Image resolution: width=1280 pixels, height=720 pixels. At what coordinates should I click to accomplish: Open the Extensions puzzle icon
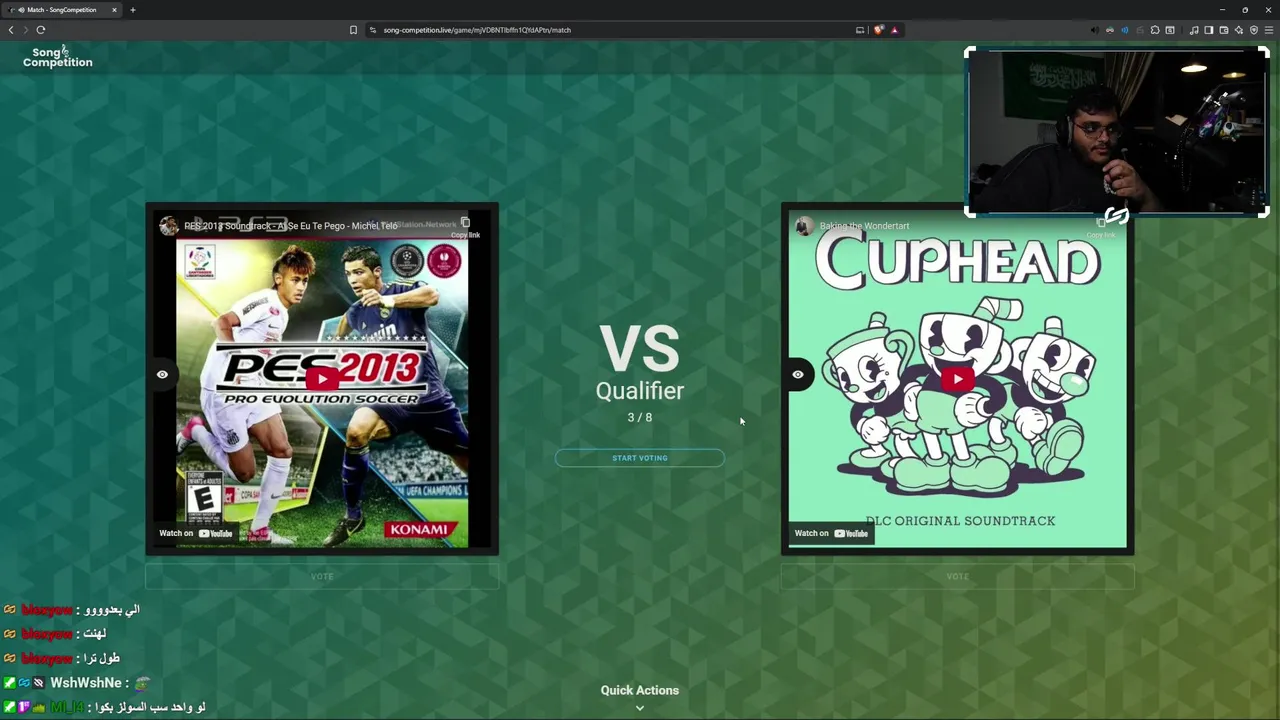pos(1155,30)
